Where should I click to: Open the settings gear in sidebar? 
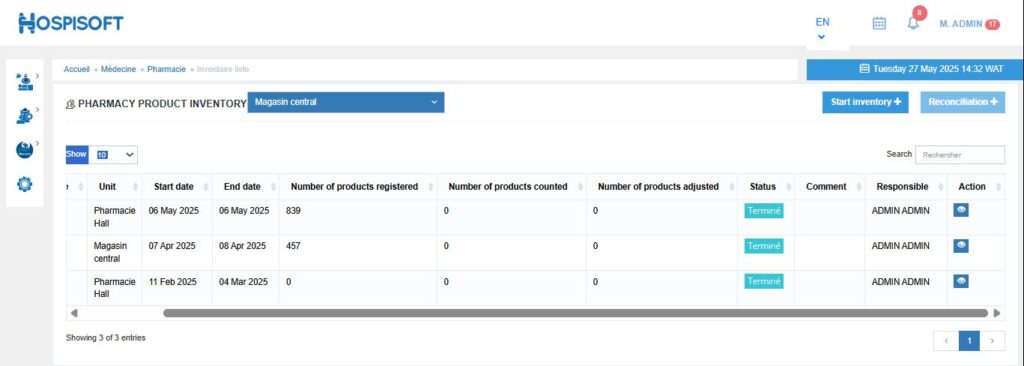24,184
